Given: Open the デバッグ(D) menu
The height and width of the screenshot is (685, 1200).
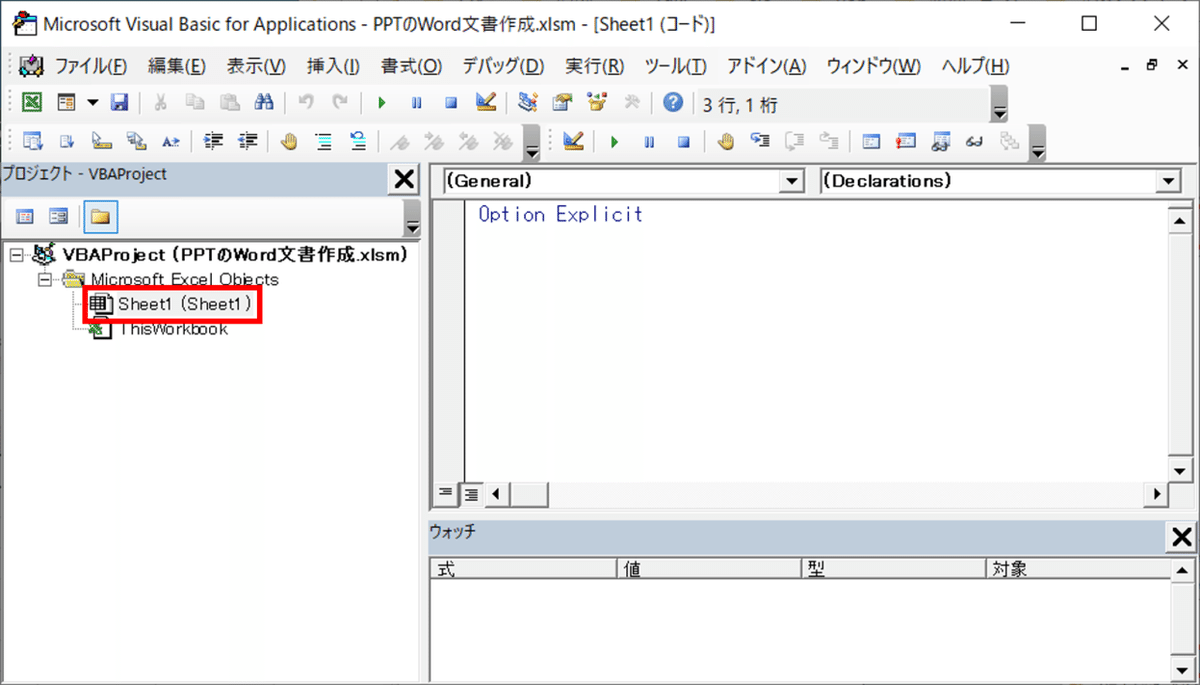Looking at the screenshot, I should point(503,66).
